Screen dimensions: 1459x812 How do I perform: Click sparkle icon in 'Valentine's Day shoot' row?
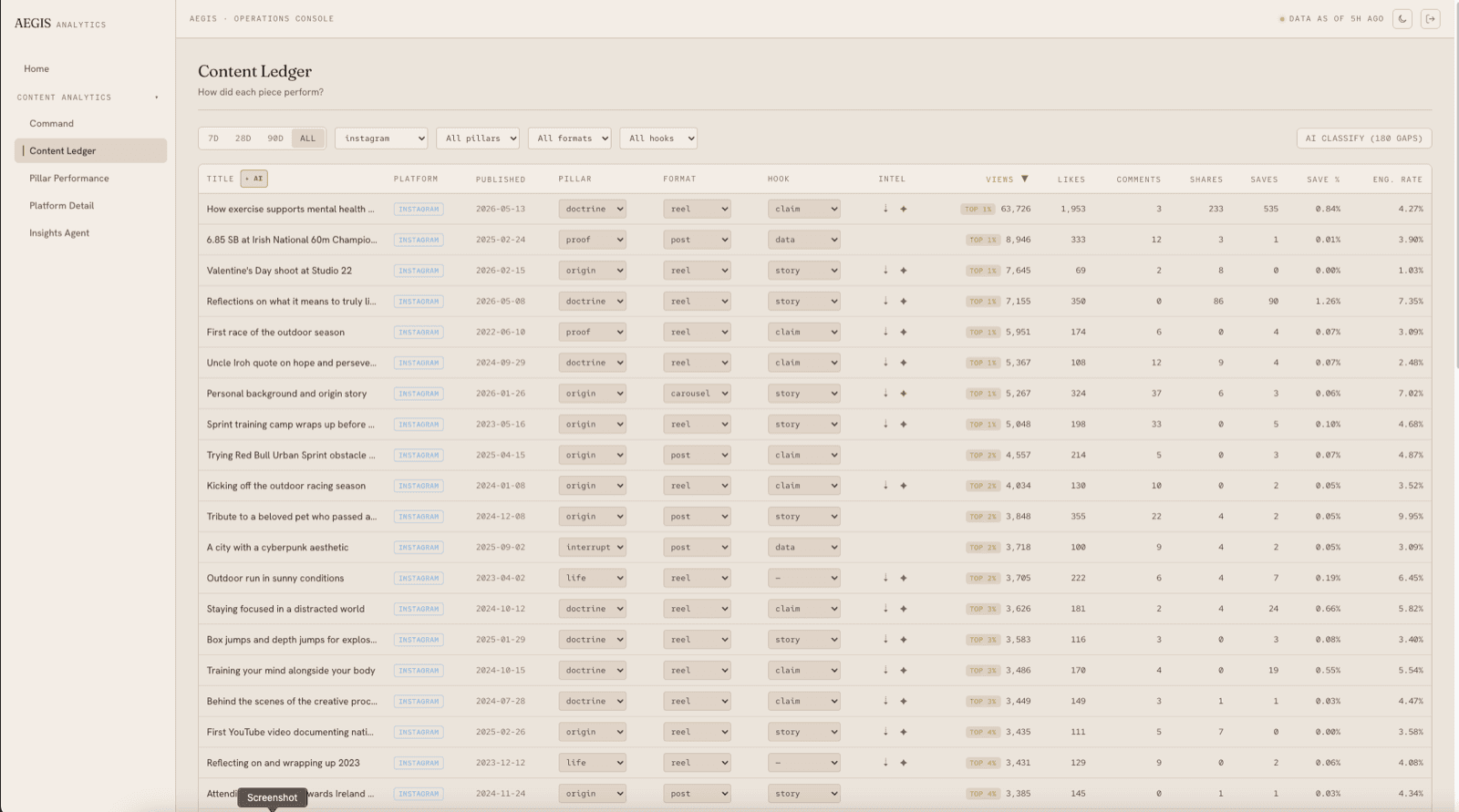pyautogui.click(x=904, y=271)
